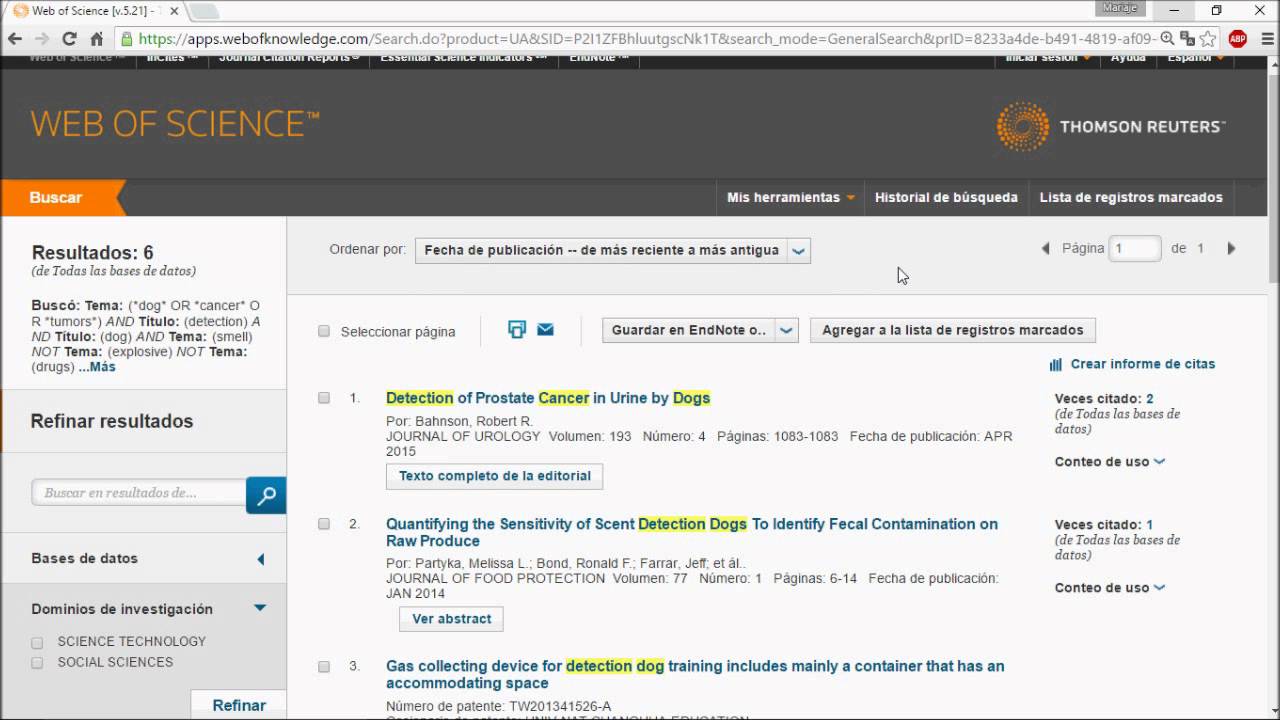
Task: Expand the Guardar en EndNote dropdown arrow
Action: pyautogui.click(x=787, y=330)
